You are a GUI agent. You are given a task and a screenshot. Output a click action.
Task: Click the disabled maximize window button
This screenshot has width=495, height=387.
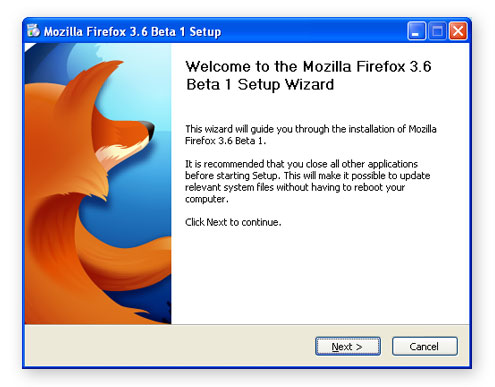coord(437,31)
